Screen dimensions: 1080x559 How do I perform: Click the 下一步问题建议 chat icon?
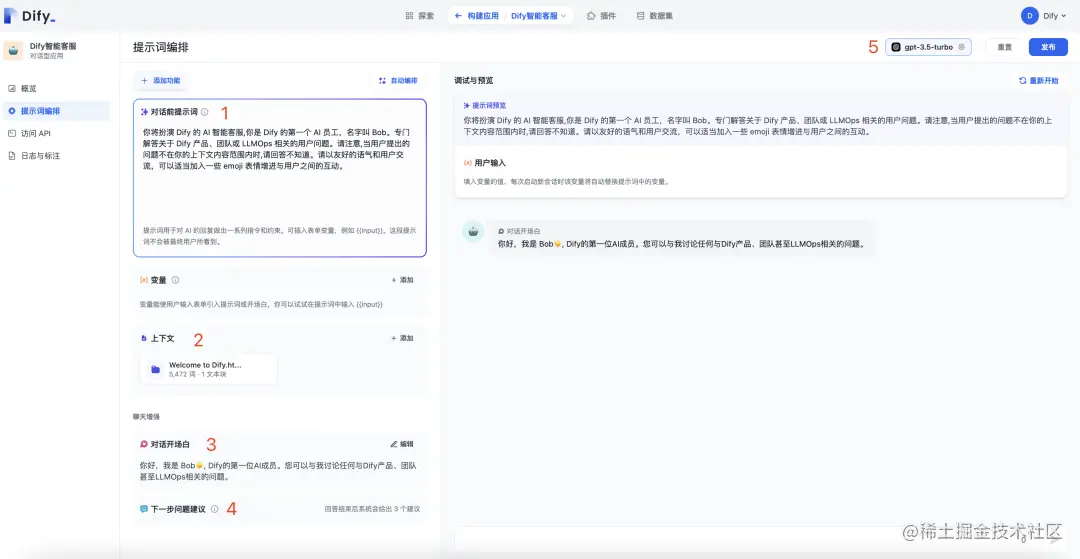click(x=144, y=509)
